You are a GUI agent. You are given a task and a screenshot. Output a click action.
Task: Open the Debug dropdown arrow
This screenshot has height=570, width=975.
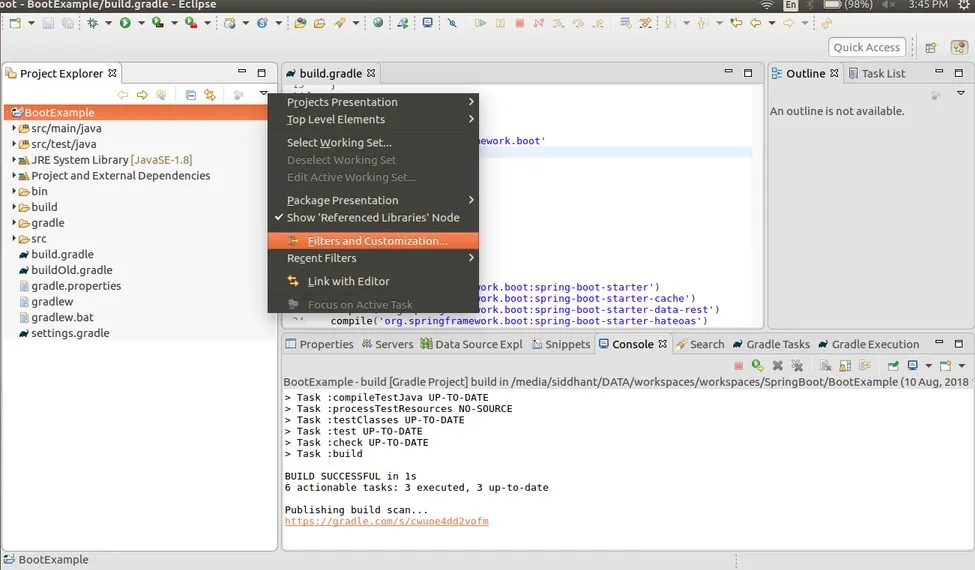pos(108,23)
